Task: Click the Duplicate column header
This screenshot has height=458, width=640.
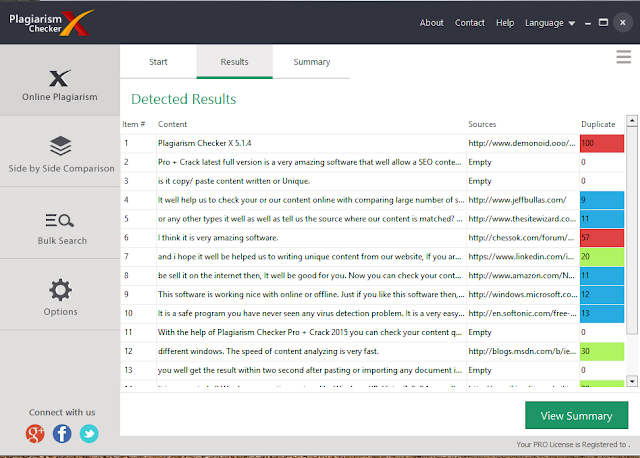Action: click(x=598, y=124)
